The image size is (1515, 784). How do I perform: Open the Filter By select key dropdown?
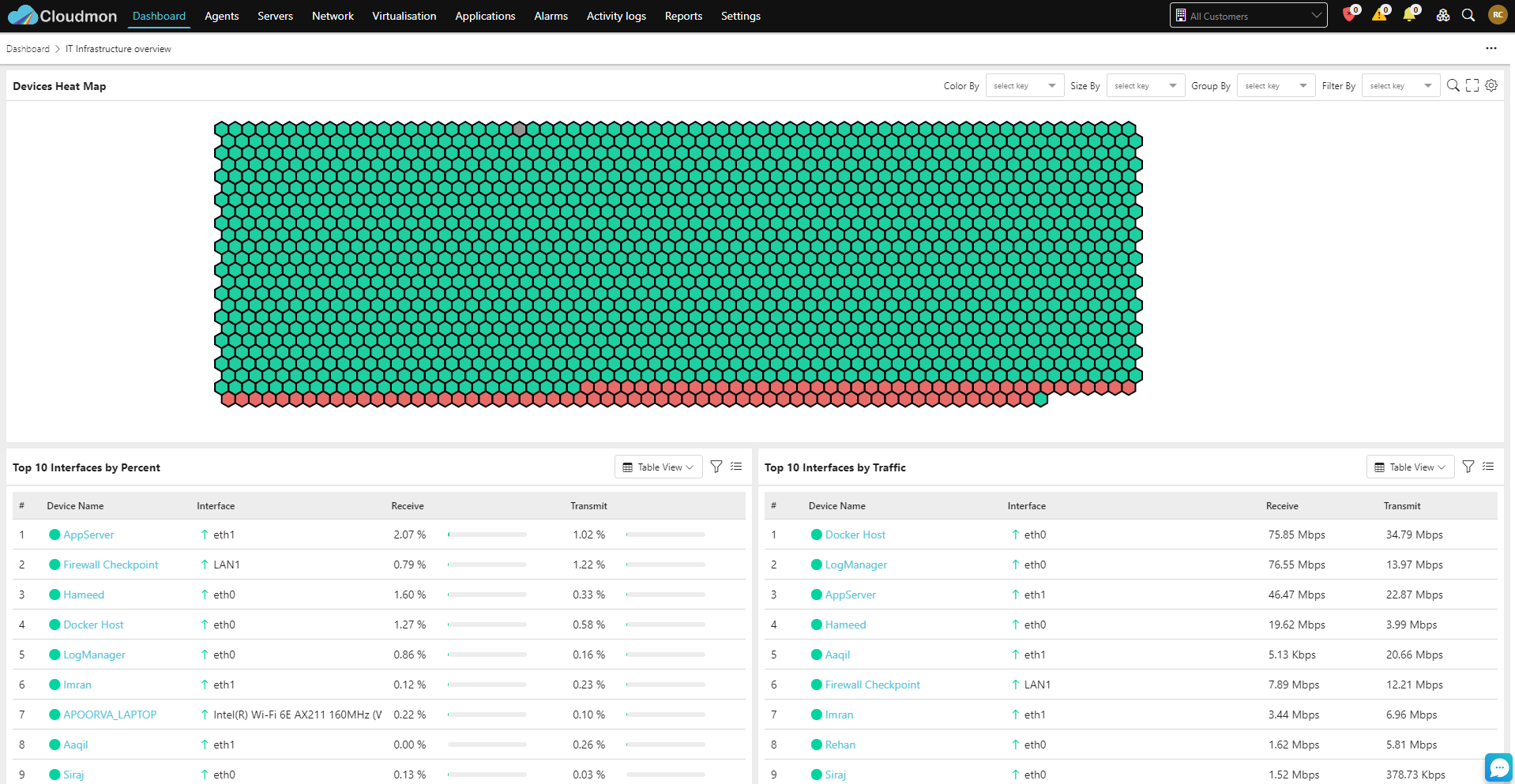click(x=1401, y=85)
